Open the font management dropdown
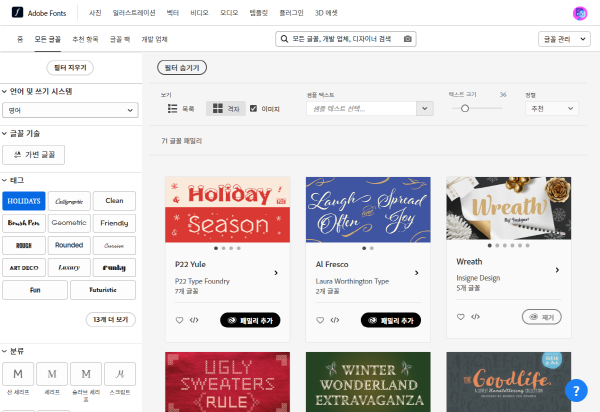The width and height of the screenshot is (600, 412). (564, 39)
